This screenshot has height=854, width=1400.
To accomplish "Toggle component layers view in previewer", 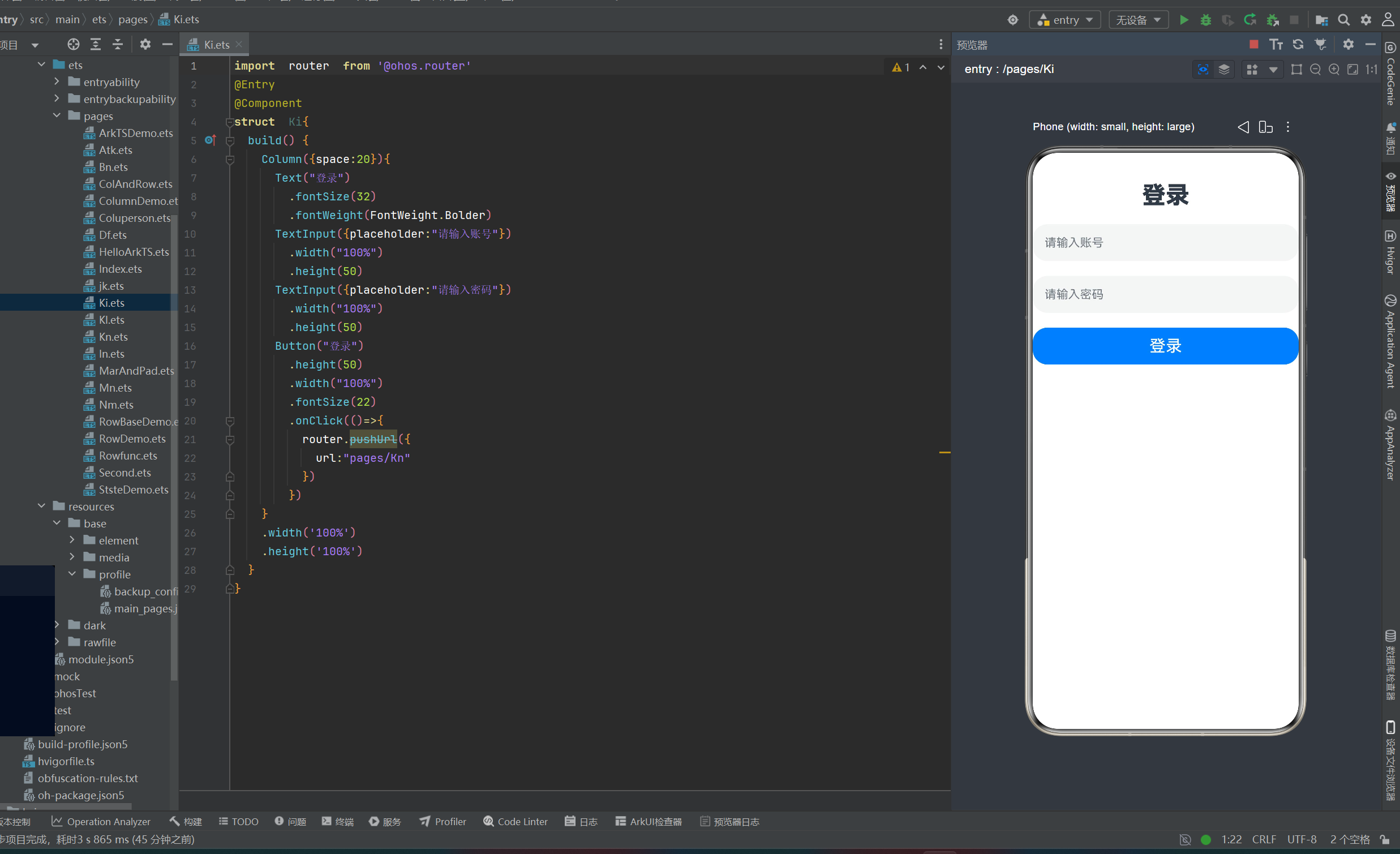I will 1224,69.
